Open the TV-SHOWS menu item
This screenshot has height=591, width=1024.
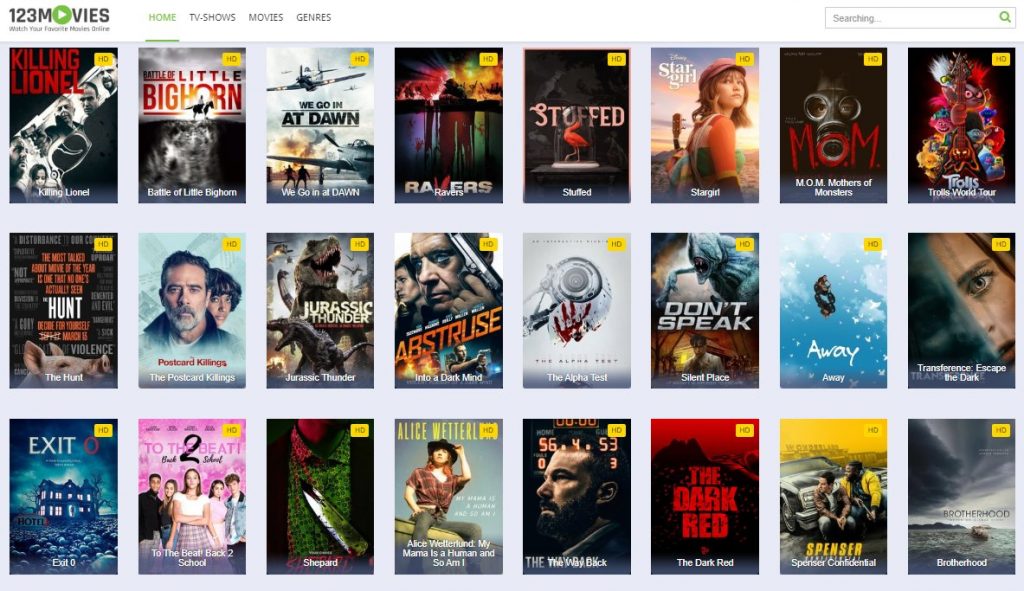coord(212,18)
